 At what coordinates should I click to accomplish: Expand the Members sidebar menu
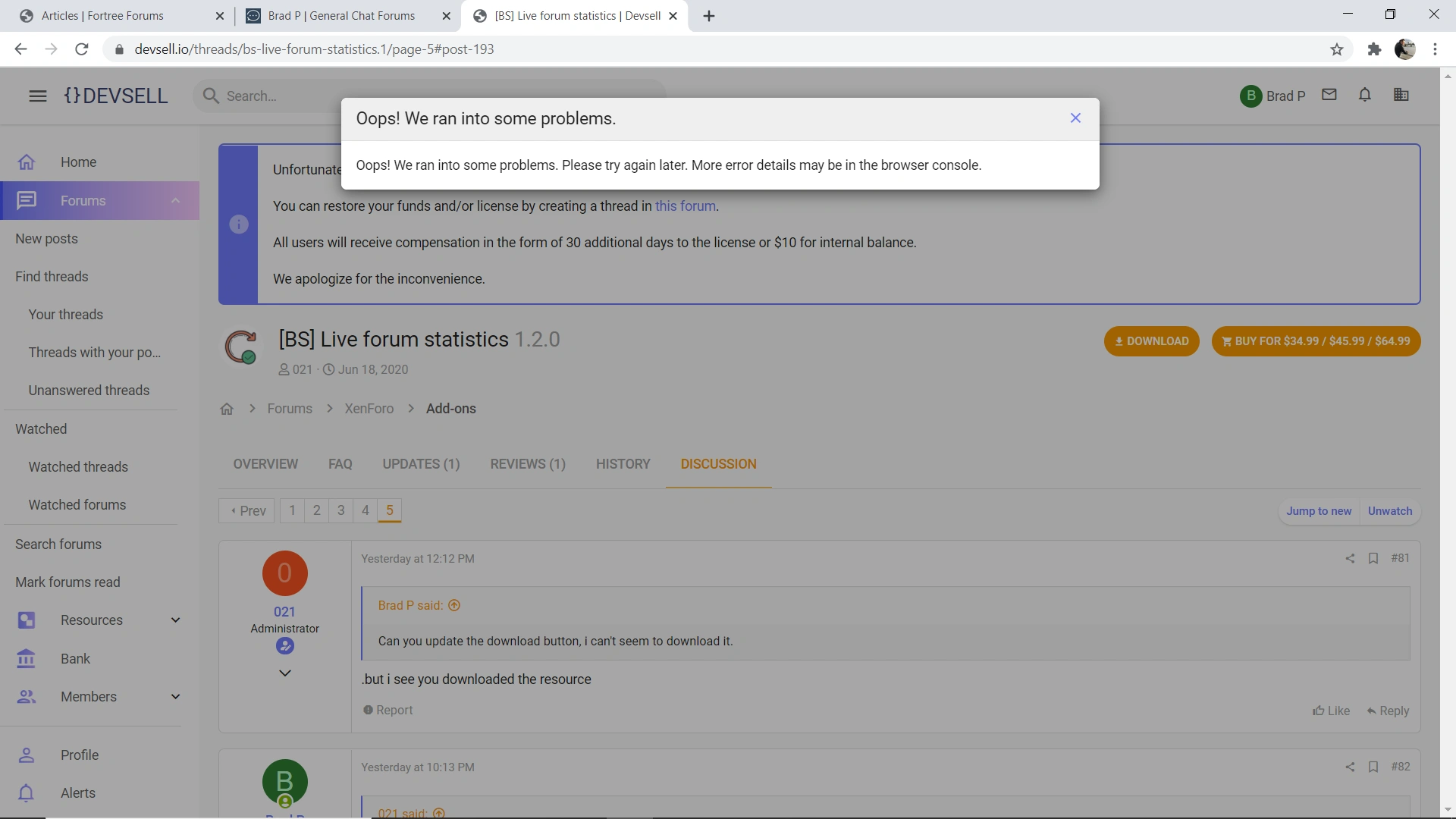point(175,697)
